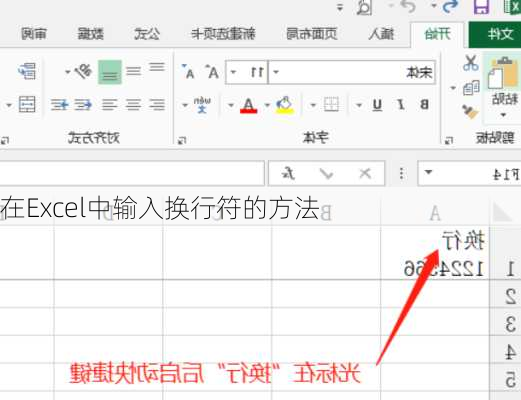Toggle Align Right horizontal alignment
The image size is (521, 400).
[x=110, y=105]
